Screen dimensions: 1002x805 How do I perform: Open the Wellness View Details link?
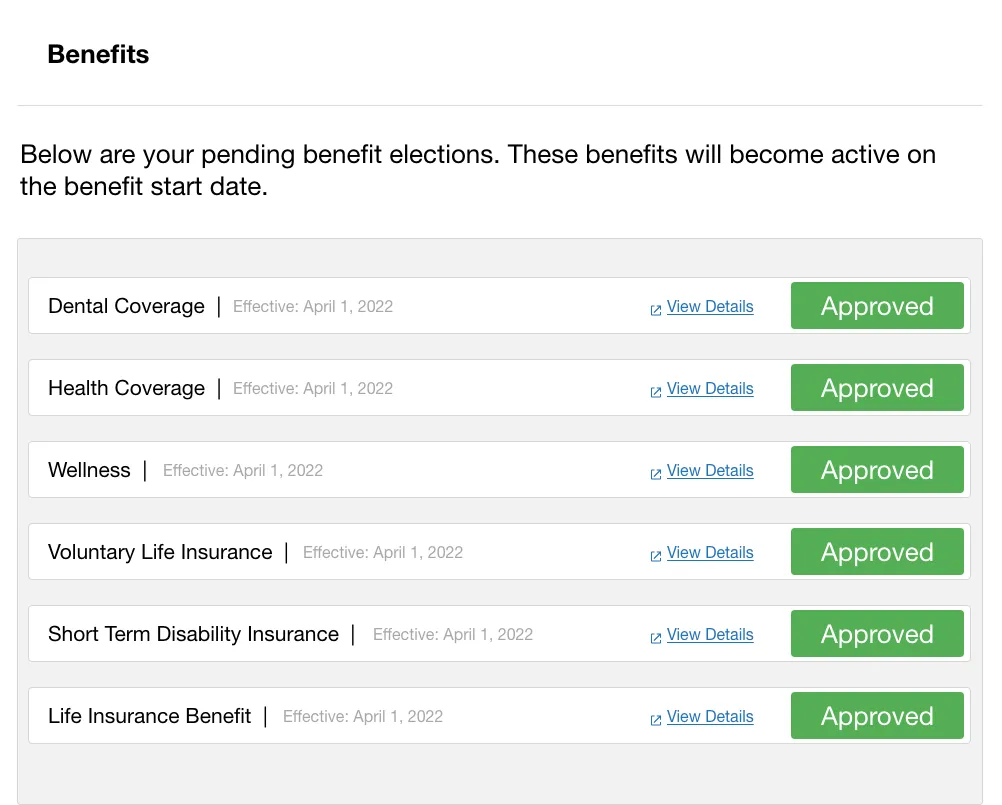(x=710, y=470)
